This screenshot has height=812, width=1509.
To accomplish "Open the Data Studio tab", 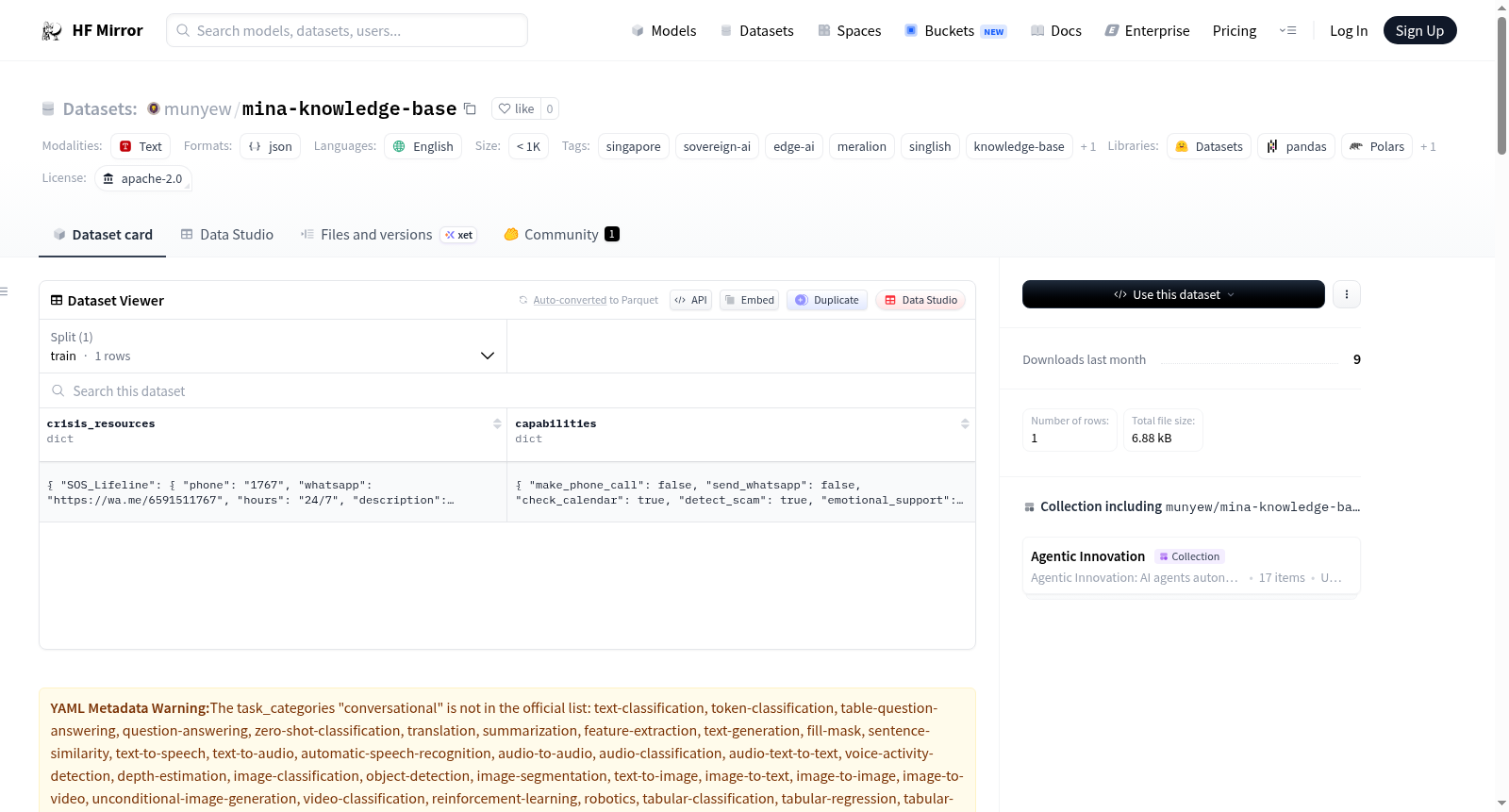I will click(x=227, y=235).
